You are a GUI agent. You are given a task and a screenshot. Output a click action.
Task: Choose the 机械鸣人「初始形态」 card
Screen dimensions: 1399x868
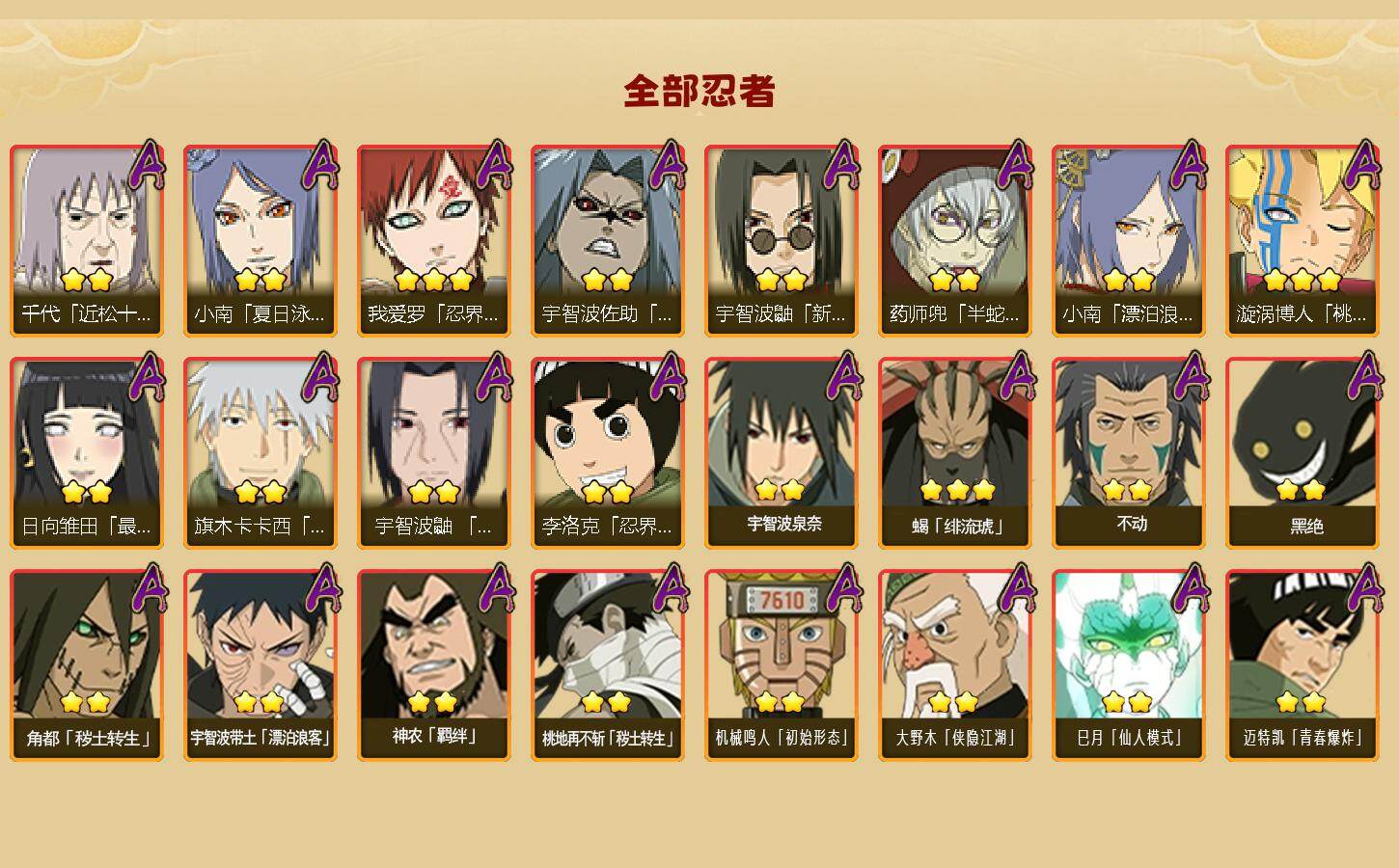click(782, 665)
